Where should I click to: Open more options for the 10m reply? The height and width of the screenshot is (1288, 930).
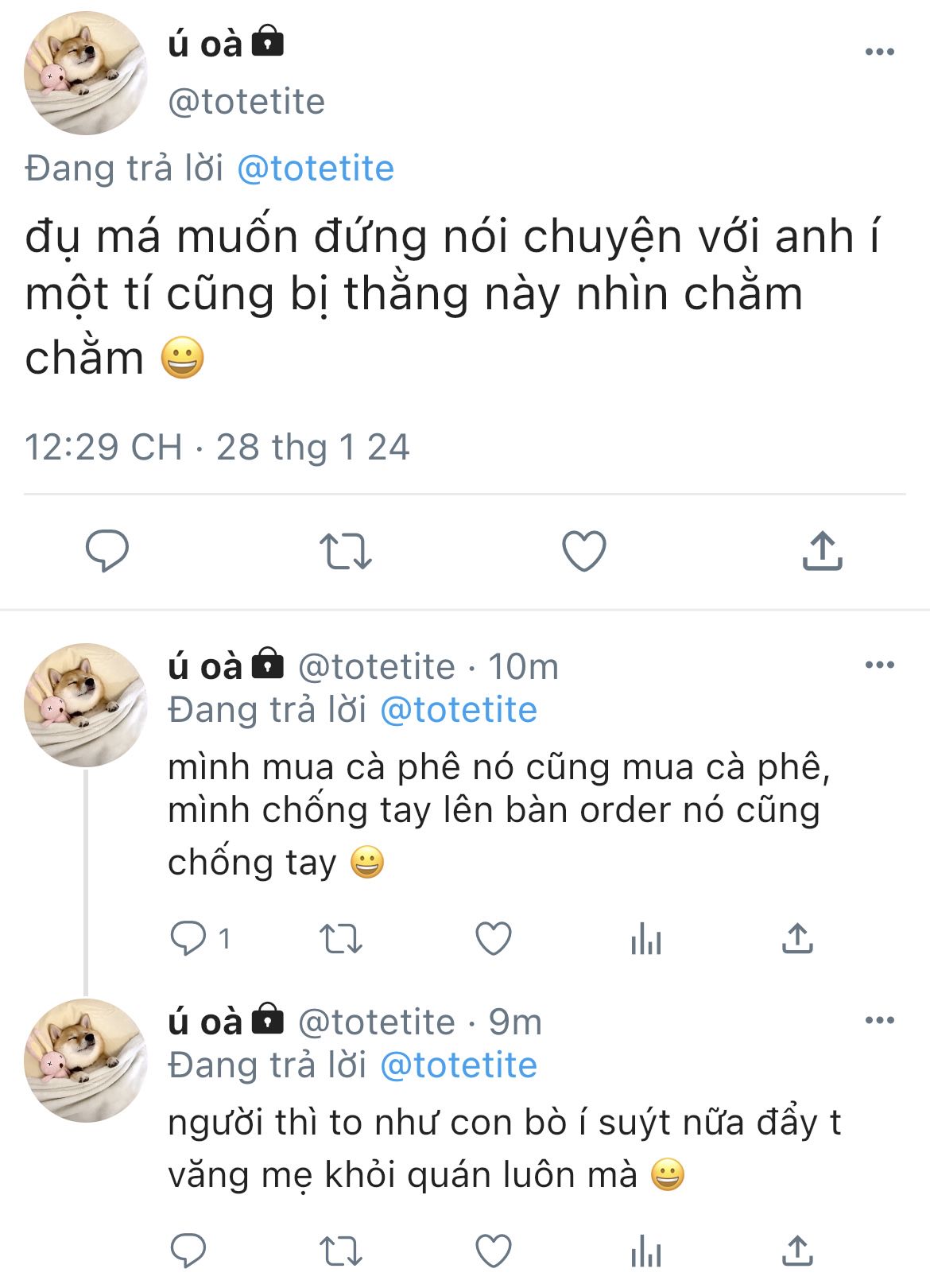click(880, 665)
